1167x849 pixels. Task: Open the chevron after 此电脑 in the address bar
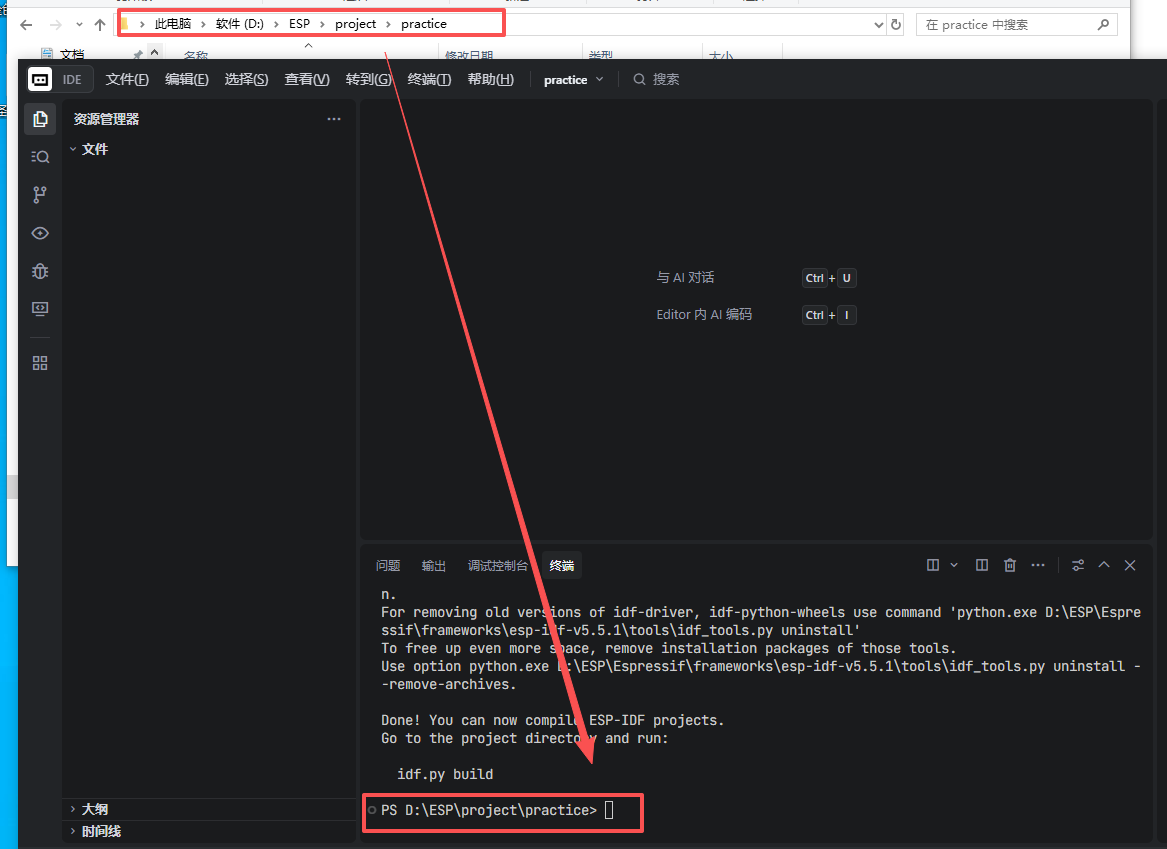203,25
